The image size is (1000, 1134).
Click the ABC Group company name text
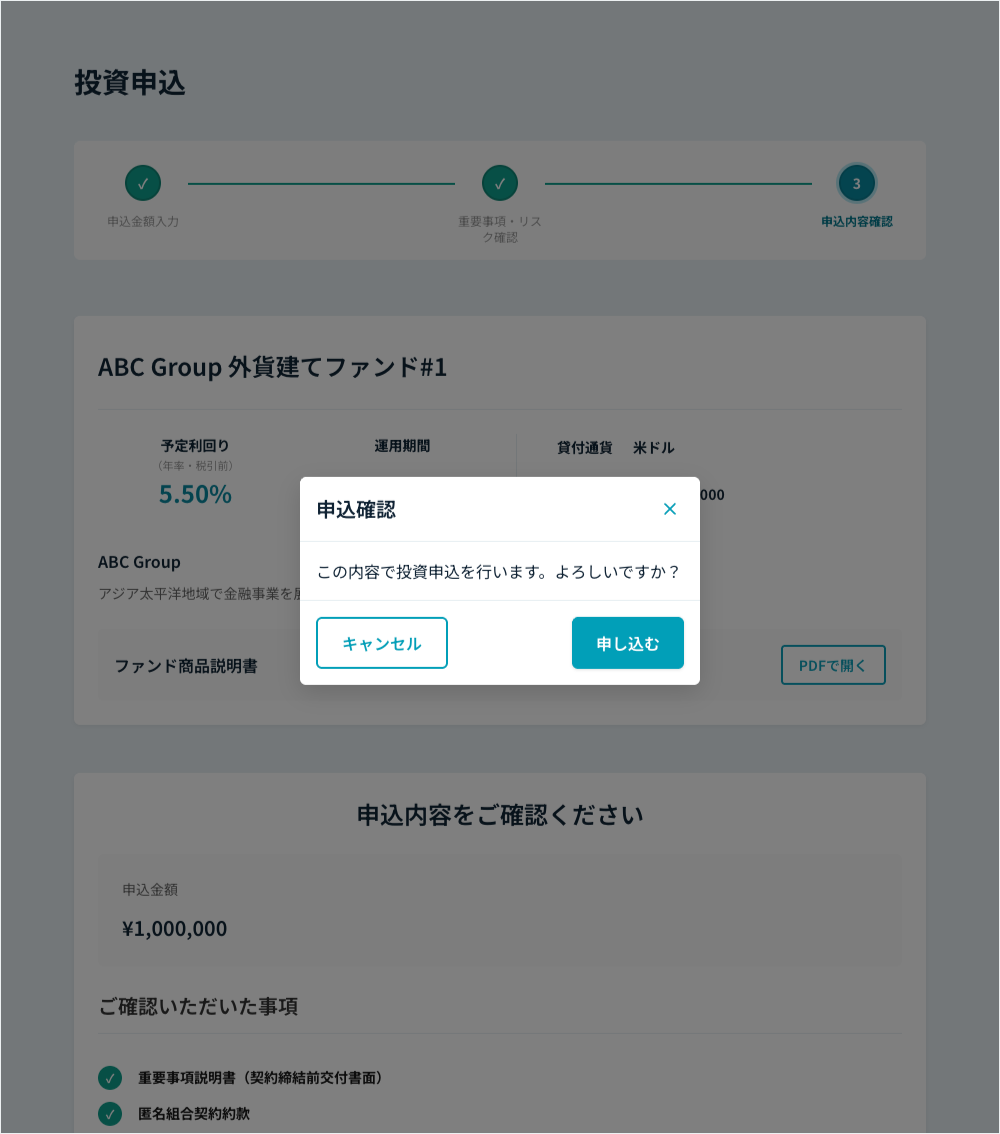click(x=140, y=562)
